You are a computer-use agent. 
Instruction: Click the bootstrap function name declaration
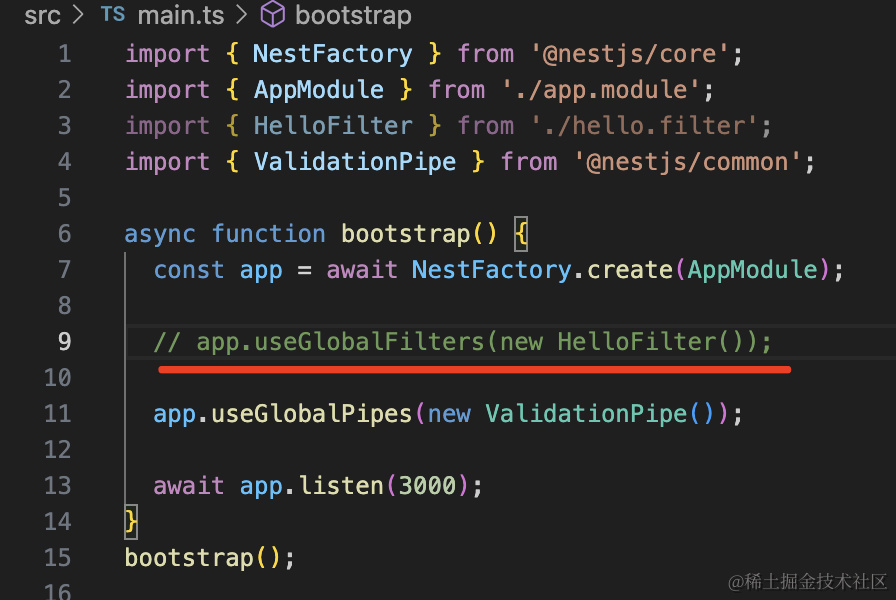405,234
